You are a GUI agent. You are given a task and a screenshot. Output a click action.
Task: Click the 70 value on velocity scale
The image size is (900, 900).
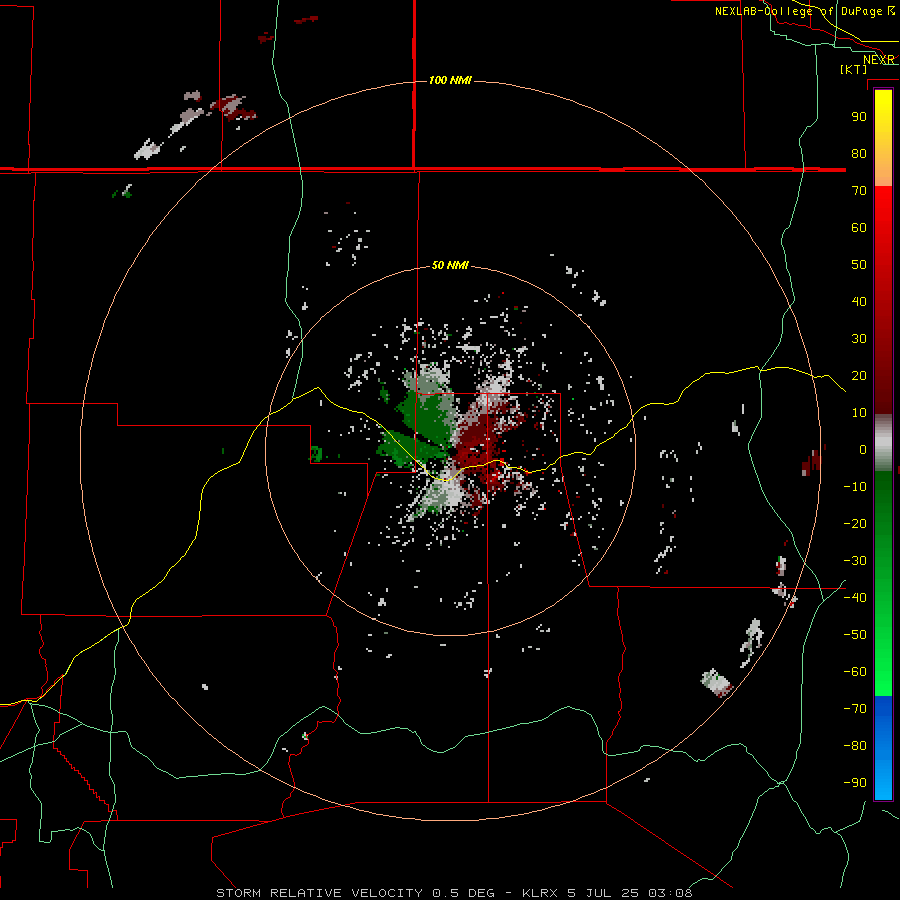click(859, 191)
